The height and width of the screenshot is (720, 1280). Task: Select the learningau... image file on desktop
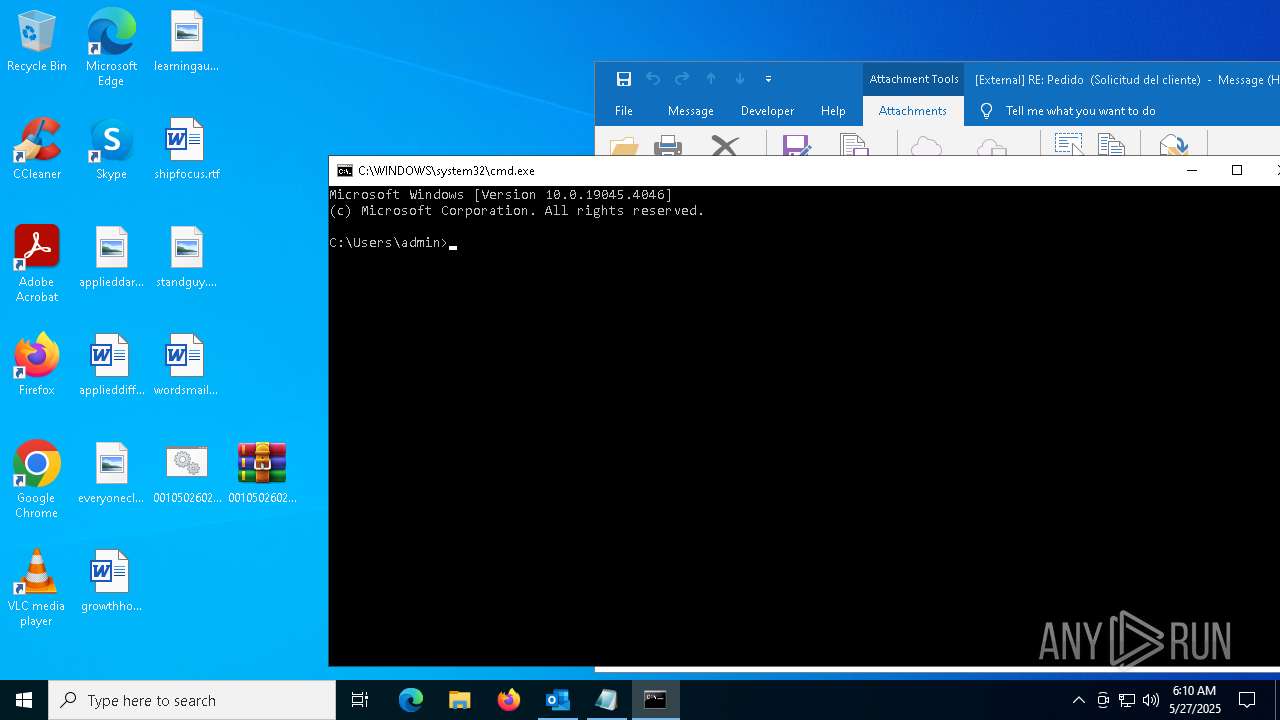tap(186, 42)
